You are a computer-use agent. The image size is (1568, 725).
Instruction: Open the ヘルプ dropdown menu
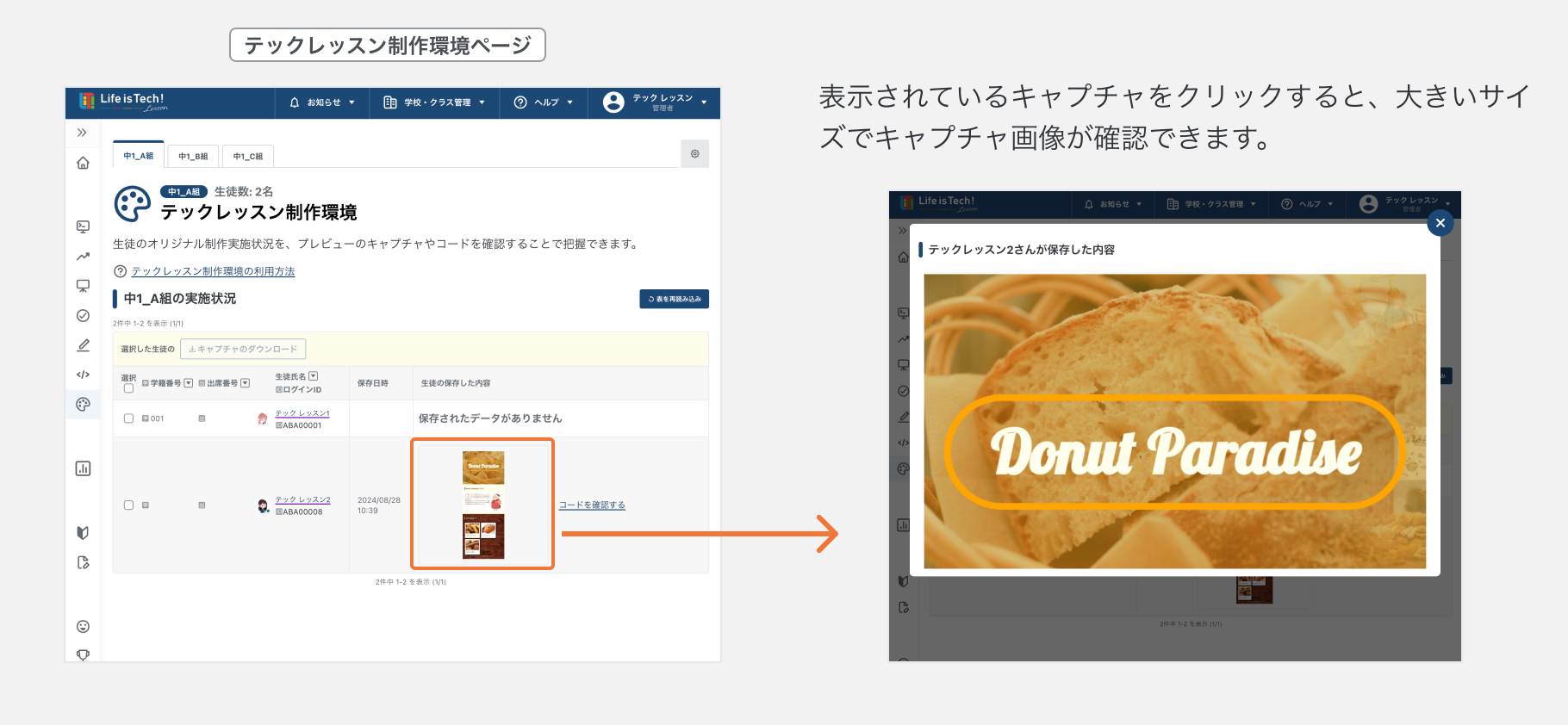pos(543,102)
